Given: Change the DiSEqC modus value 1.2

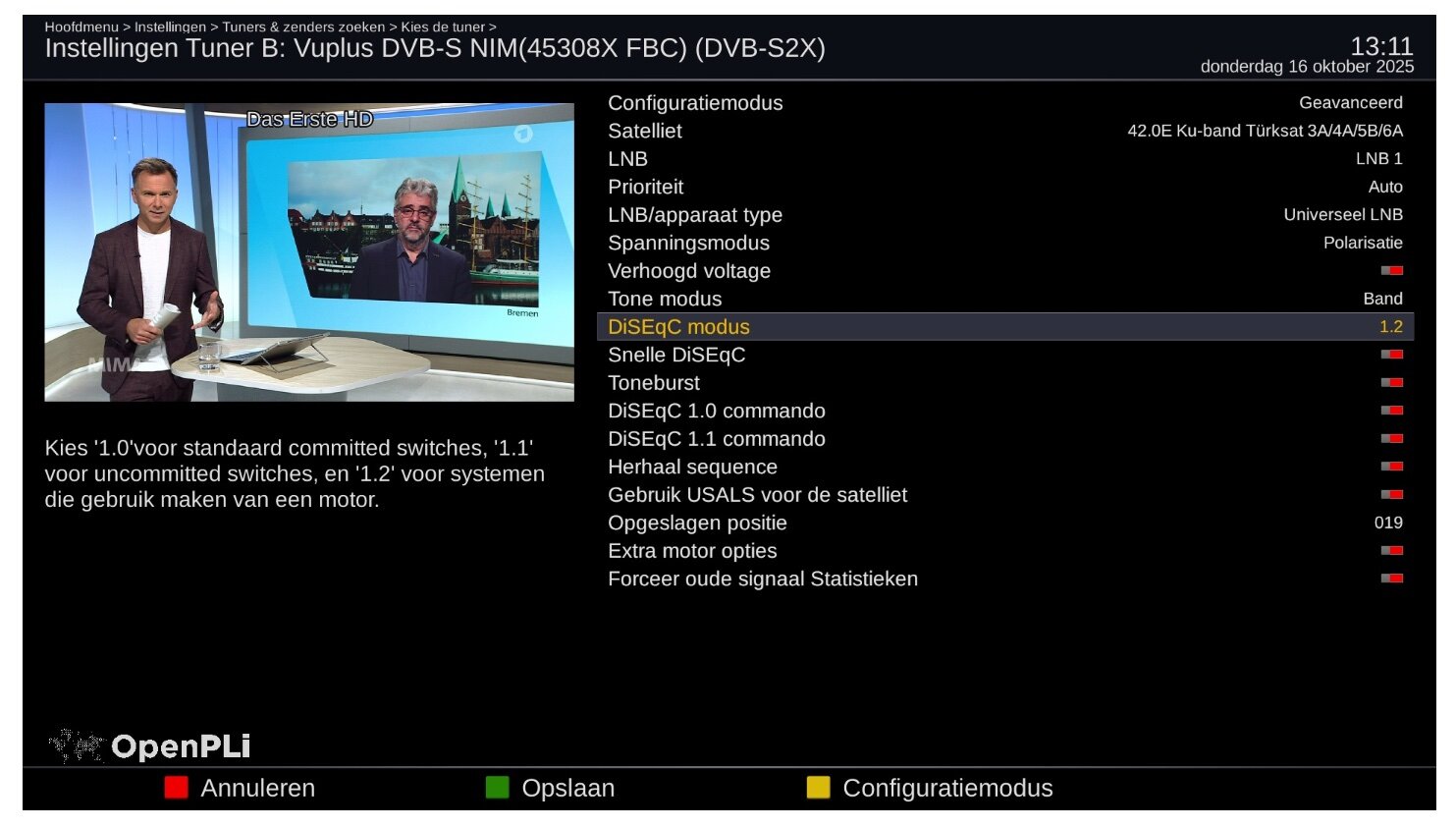Looking at the screenshot, I should point(1391,327).
